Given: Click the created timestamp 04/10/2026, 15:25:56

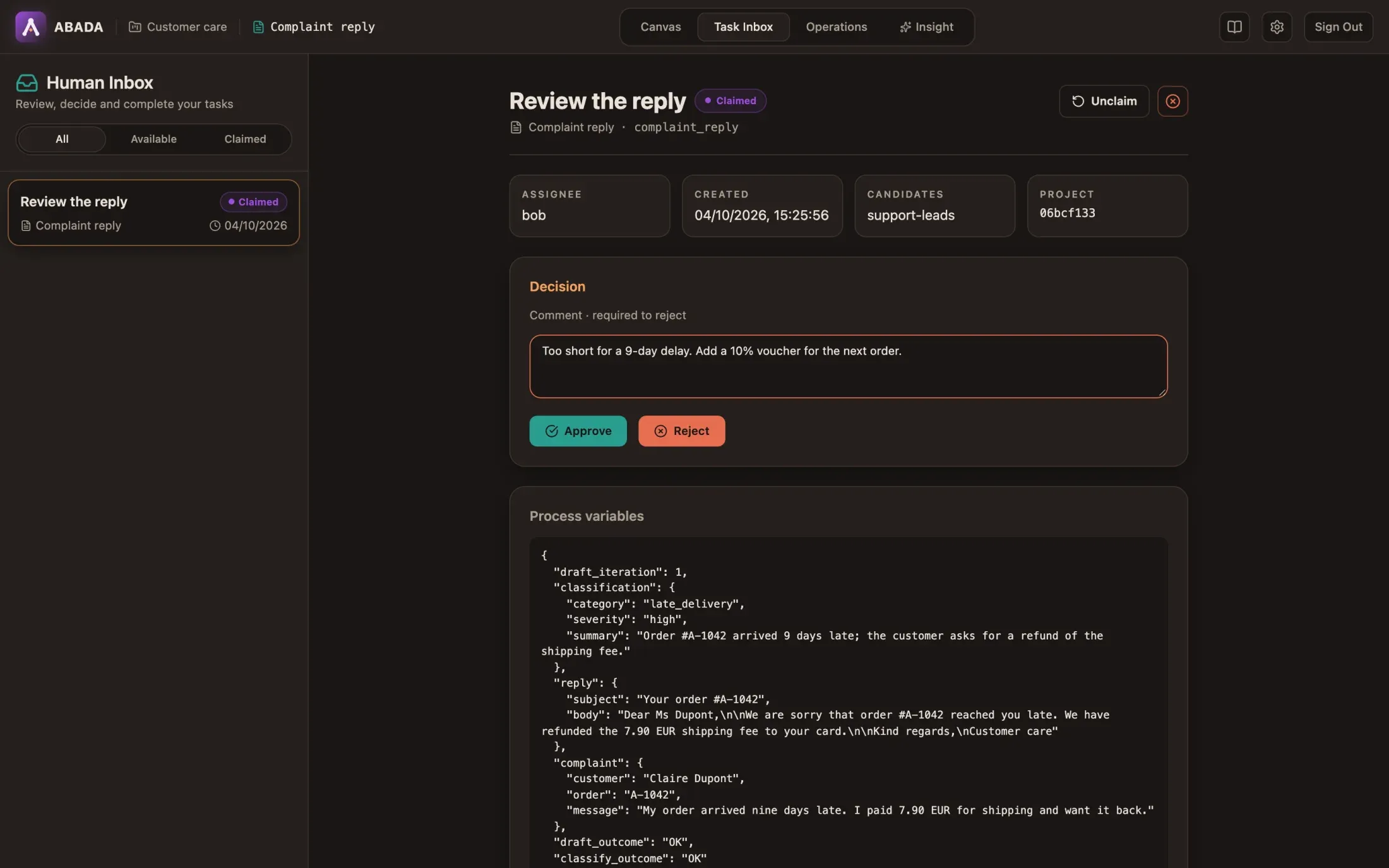Looking at the screenshot, I should [761, 215].
